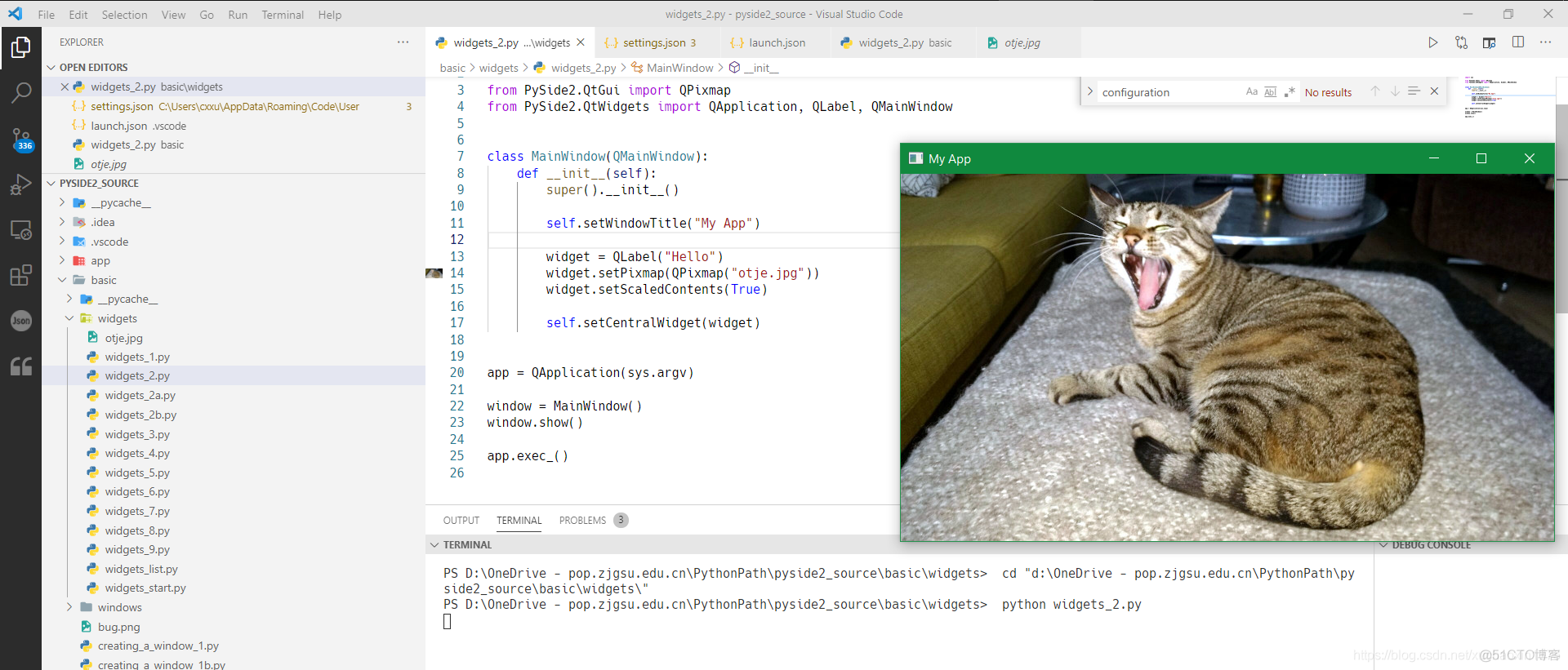Collapse the TERMINAL panel section
The image size is (1568, 670).
[434, 545]
